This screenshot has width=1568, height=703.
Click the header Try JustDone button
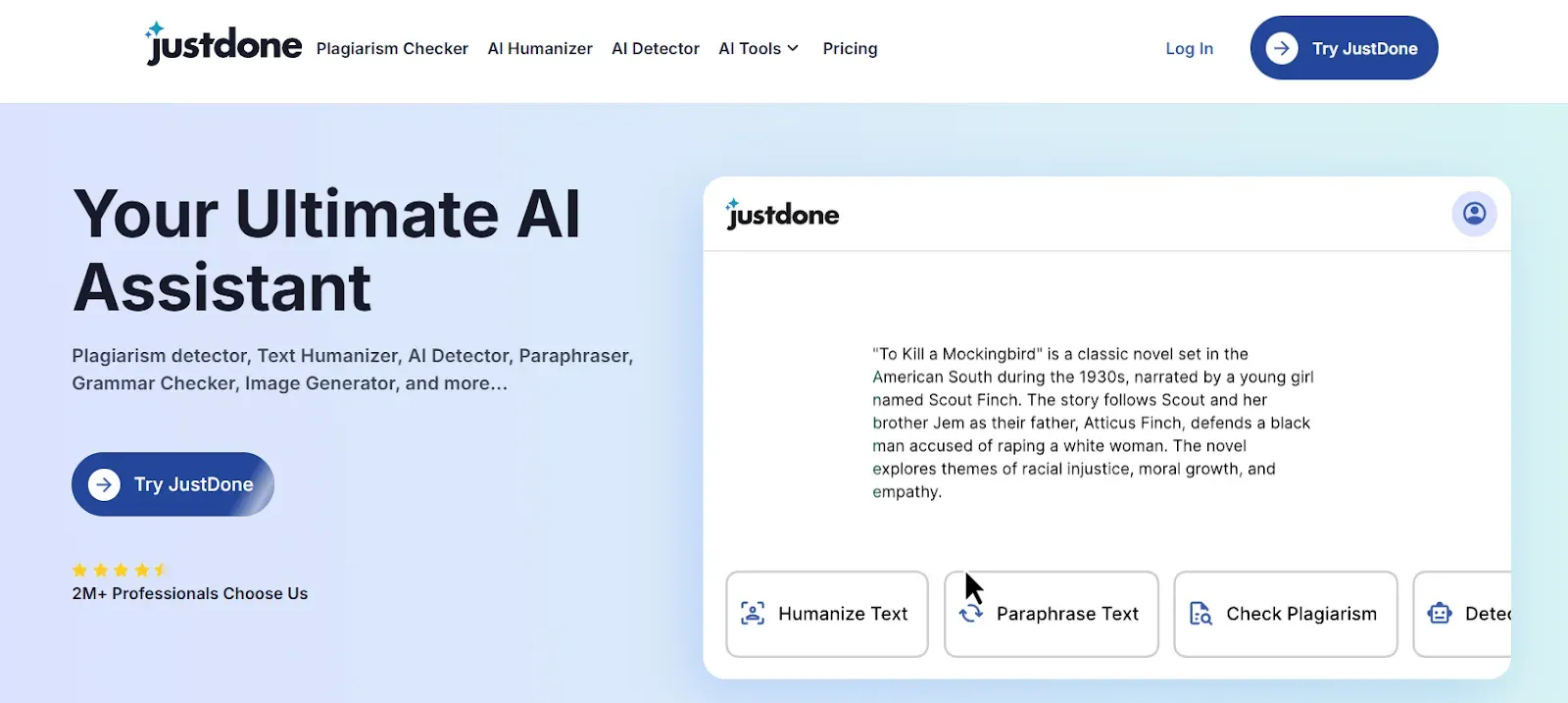1344,48
